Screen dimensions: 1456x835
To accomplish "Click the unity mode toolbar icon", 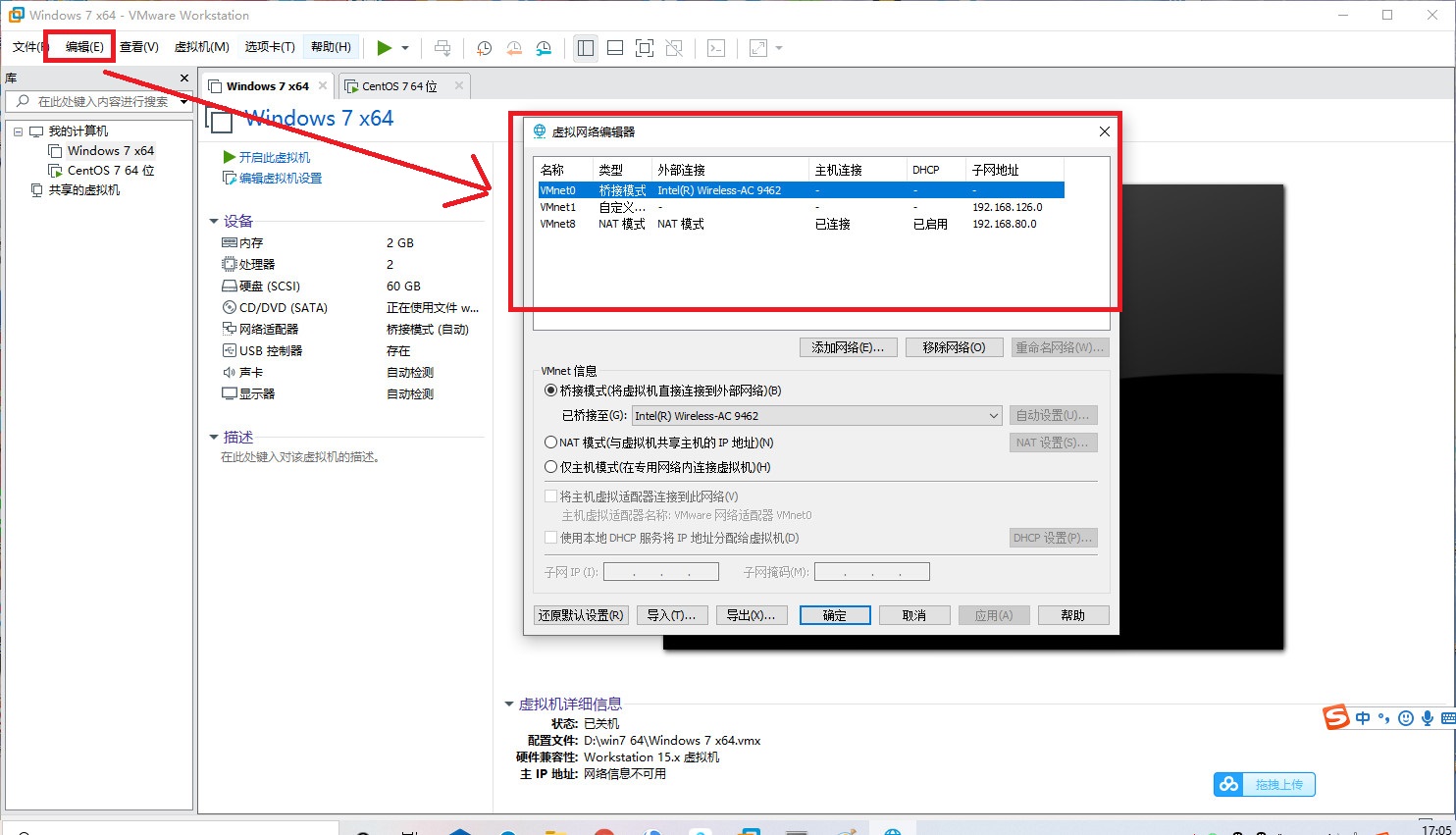I will coord(674,48).
